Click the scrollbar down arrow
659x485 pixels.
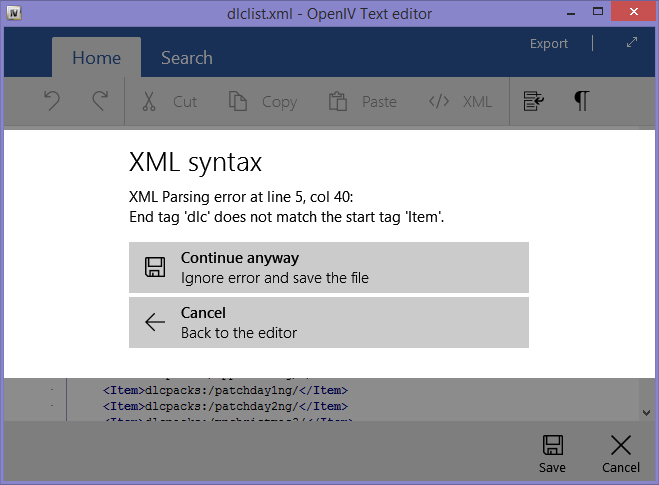(647, 412)
